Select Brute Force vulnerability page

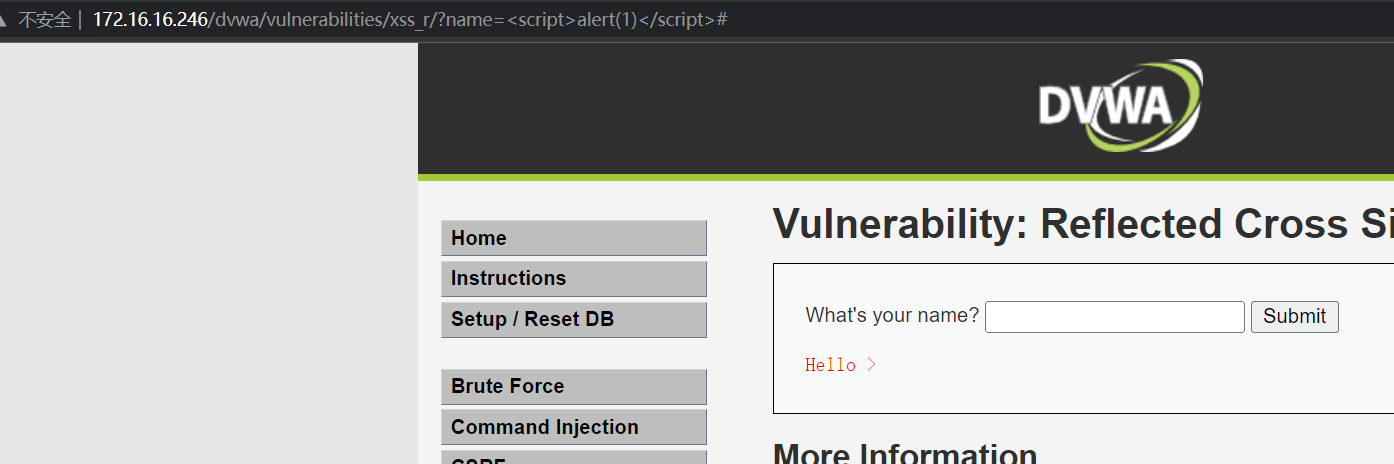click(x=574, y=386)
